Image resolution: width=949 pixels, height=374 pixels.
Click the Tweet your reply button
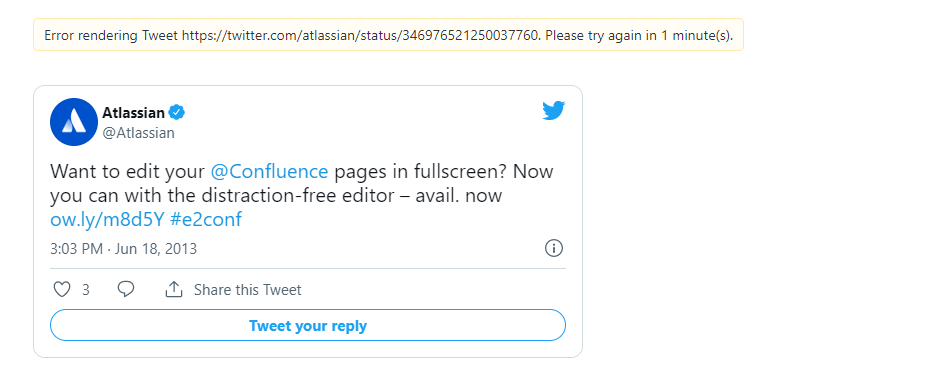tap(307, 326)
